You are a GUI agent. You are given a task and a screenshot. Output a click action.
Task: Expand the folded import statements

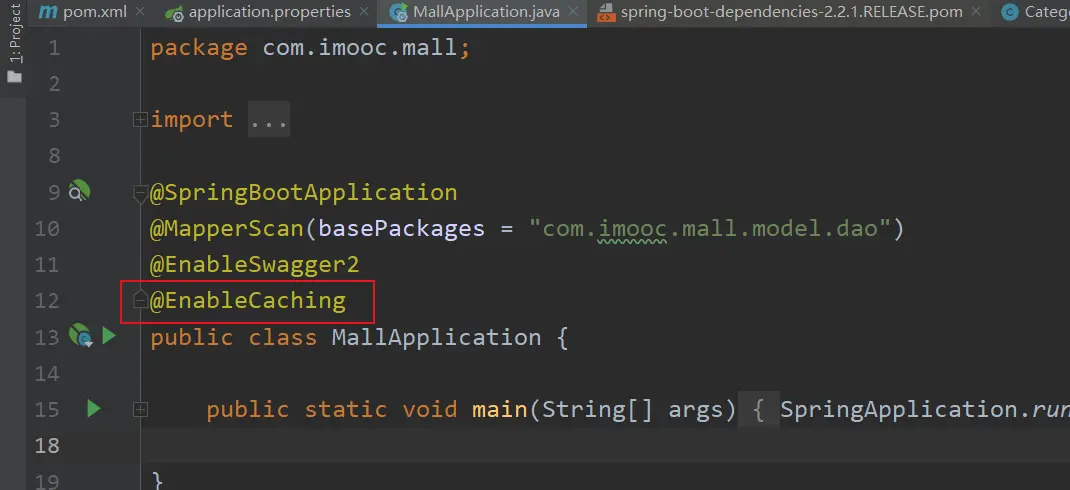(x=141, y=120)
